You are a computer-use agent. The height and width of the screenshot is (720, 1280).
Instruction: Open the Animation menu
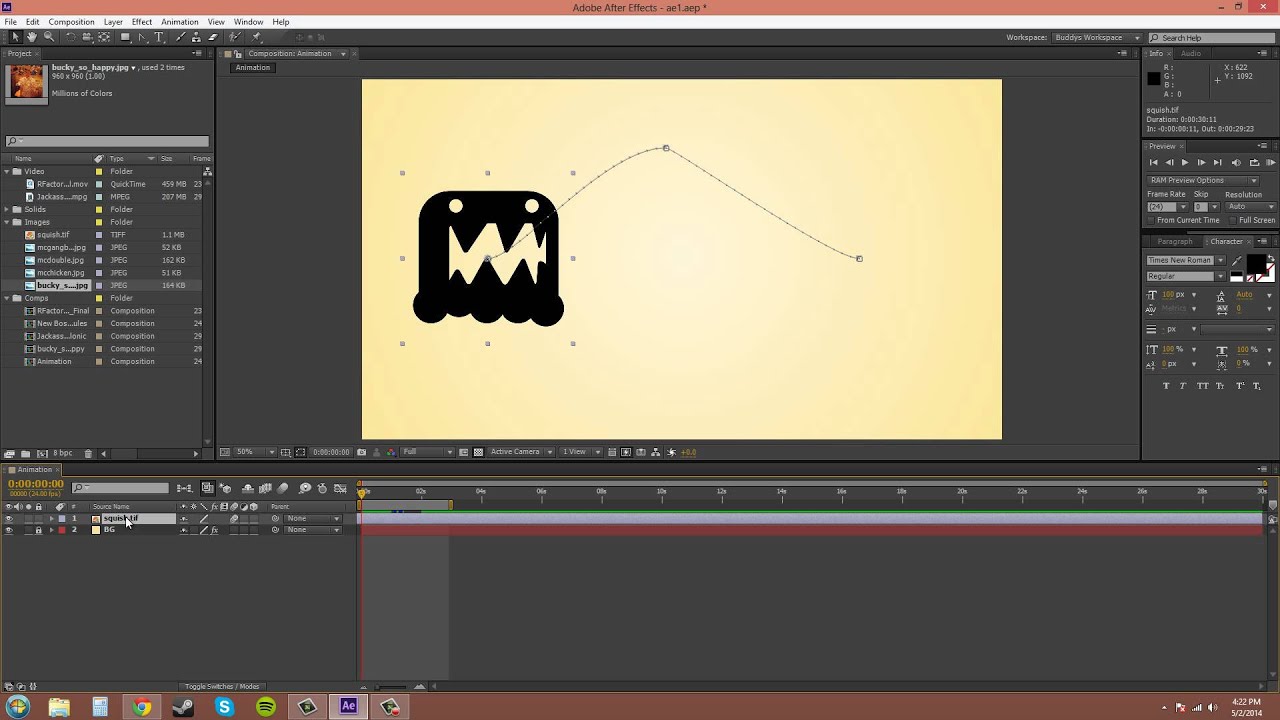180,22
